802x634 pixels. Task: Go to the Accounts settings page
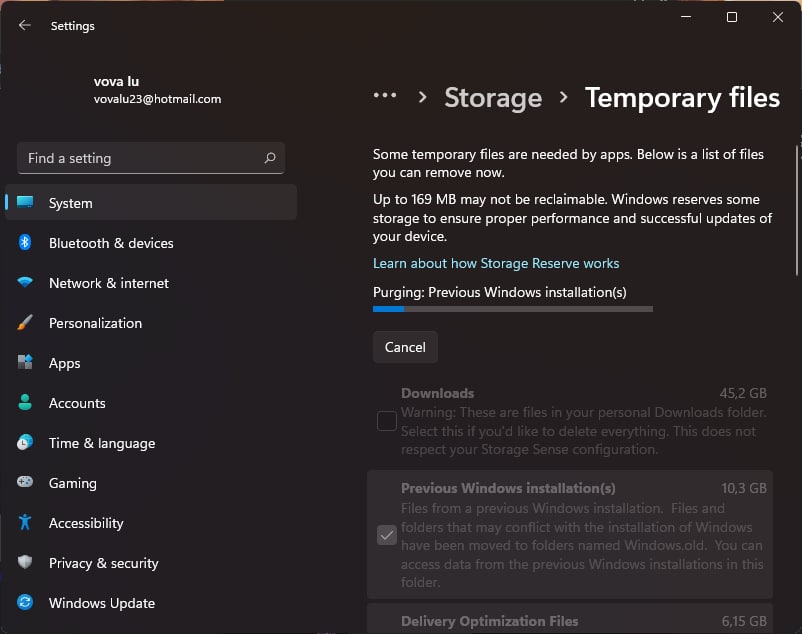pyautogui.click(x=151, y=403)
